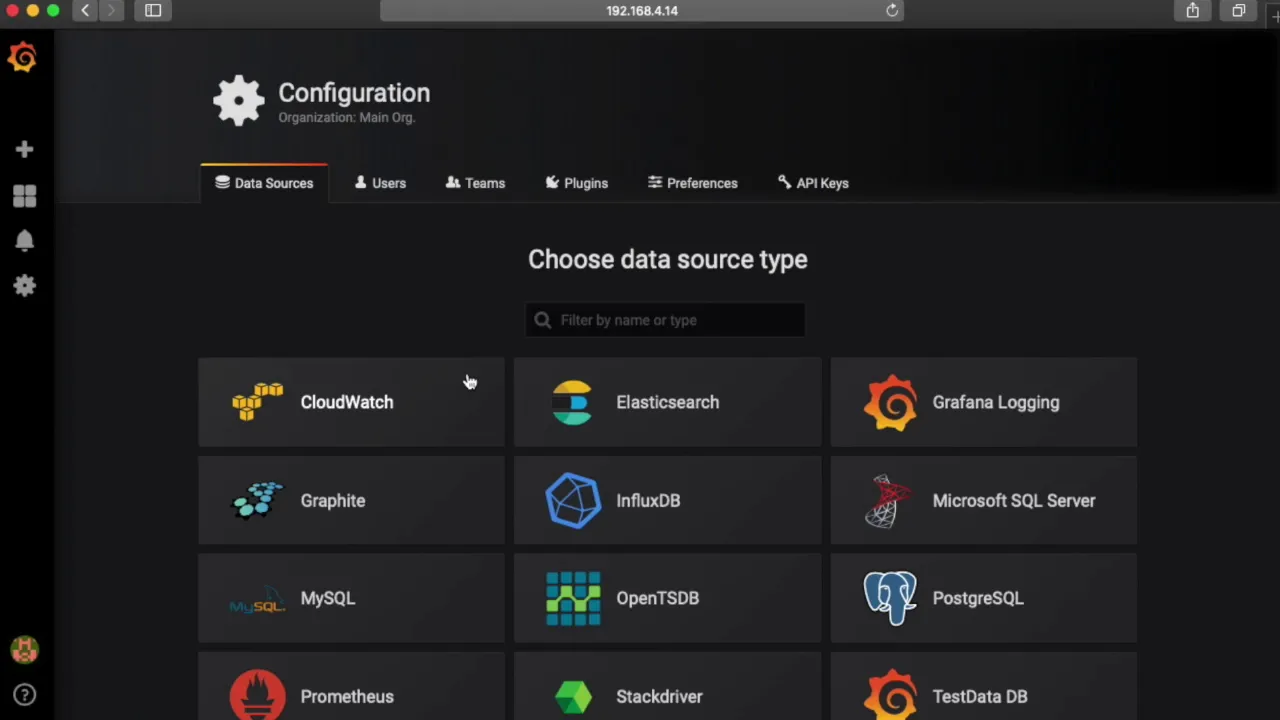Open the Help question mark icon

[24, 695]
